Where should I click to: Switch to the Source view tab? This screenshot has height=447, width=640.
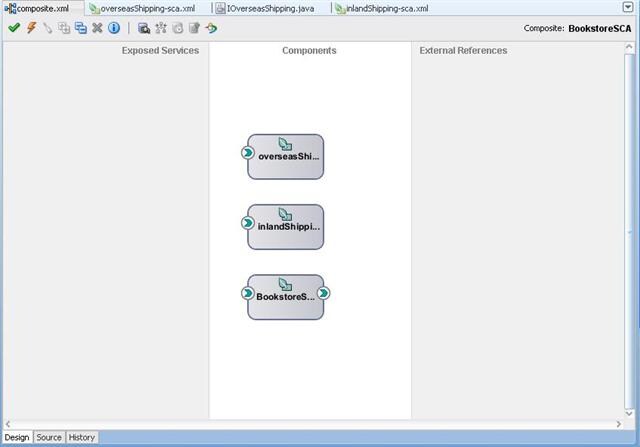click(x=49, y=437)
